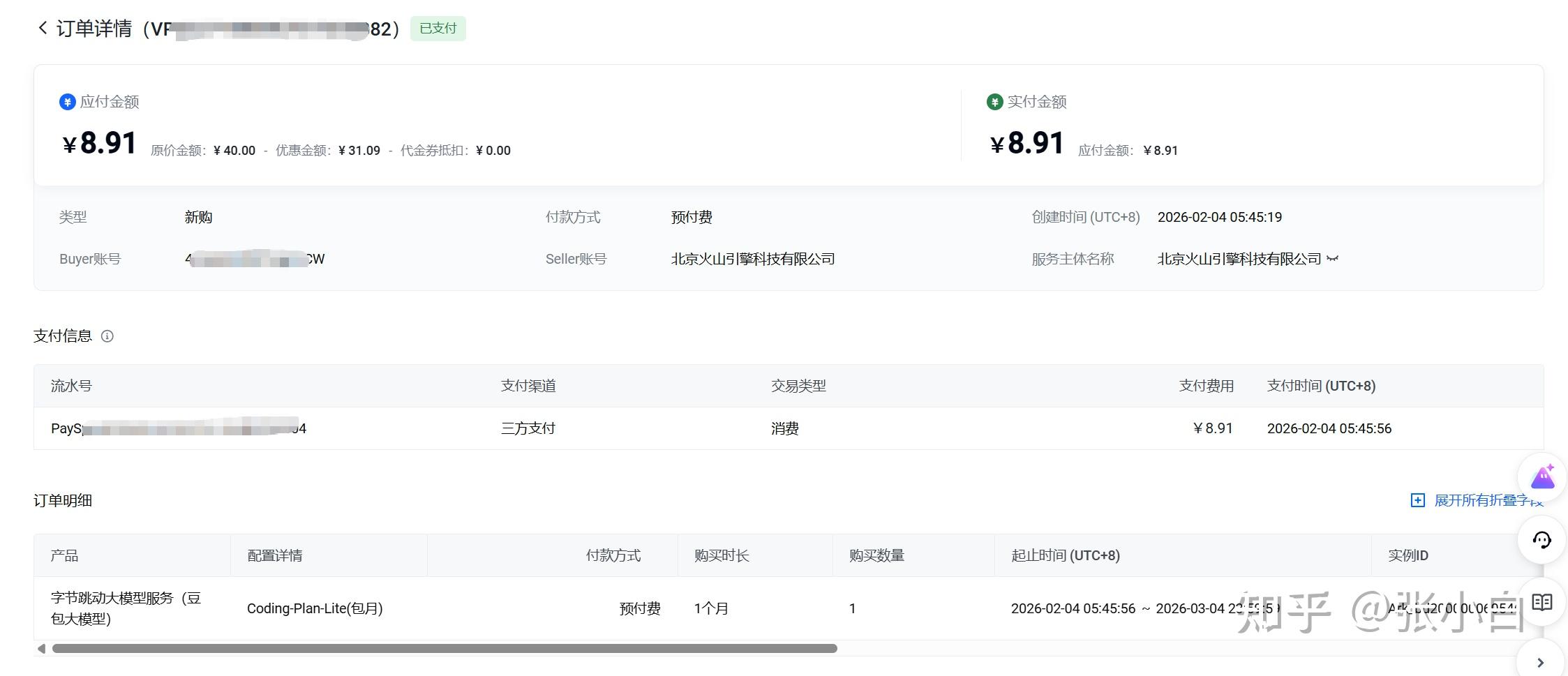Screen dimensions: 1568x676
Task: Click the 消费 transaction type cell
Action: [785, 428]
